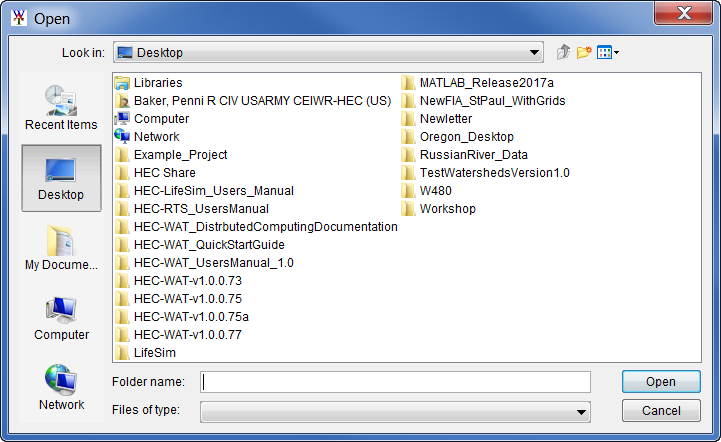Select the Baker, Penni R user folder icon
721x442 pixels.
122,101
